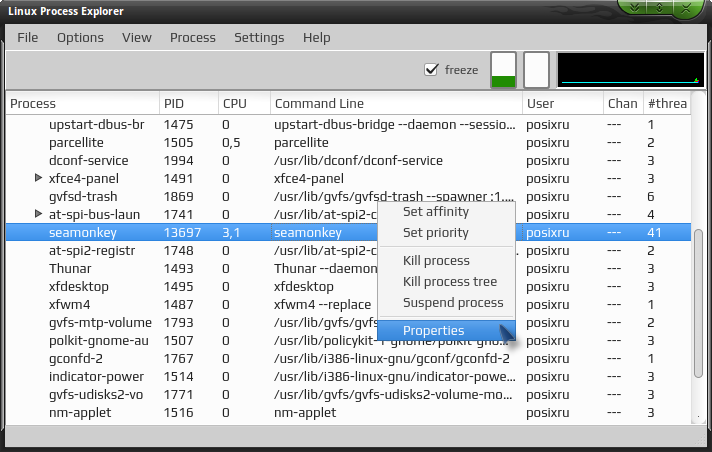Sort by the User column header

(x=563, y=104)
